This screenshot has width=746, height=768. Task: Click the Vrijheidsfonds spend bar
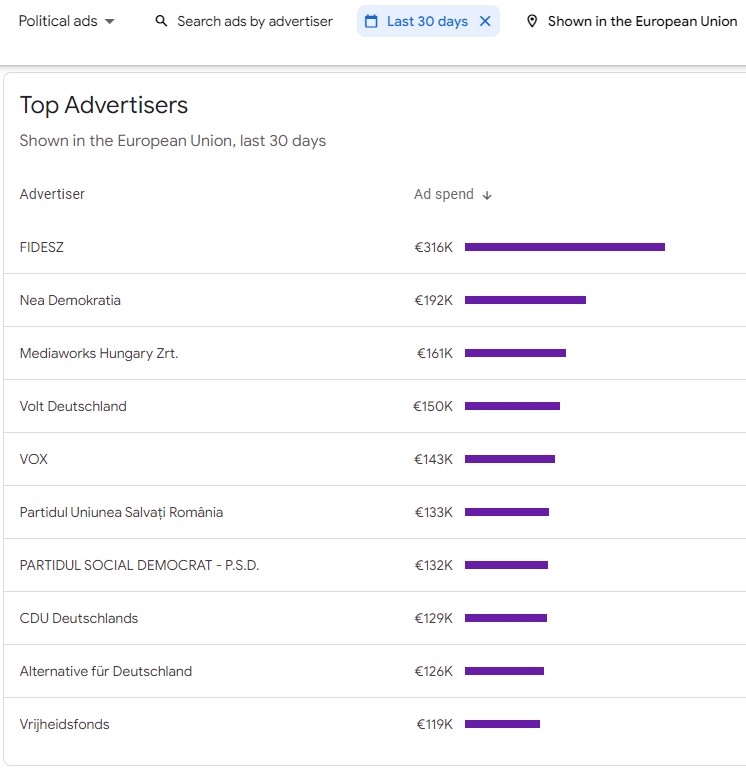pyautogui.click(x=502, y=724)
